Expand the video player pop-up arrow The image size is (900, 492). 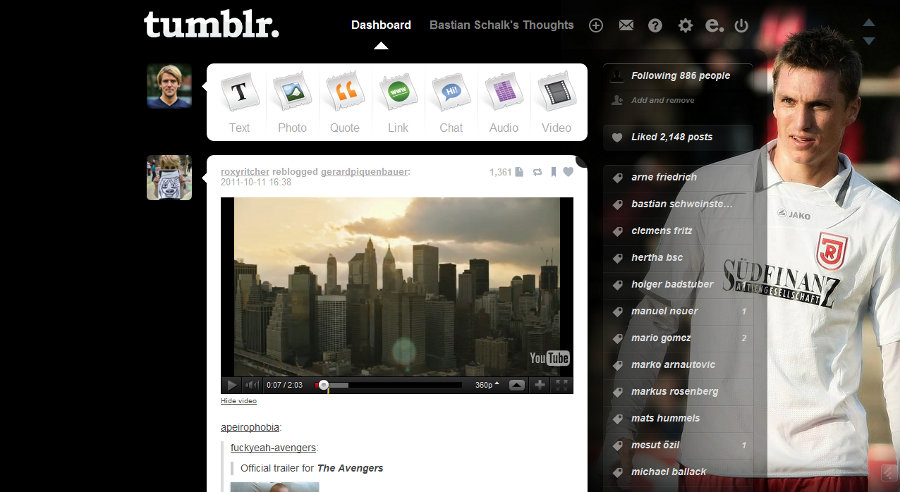point(517,385)
